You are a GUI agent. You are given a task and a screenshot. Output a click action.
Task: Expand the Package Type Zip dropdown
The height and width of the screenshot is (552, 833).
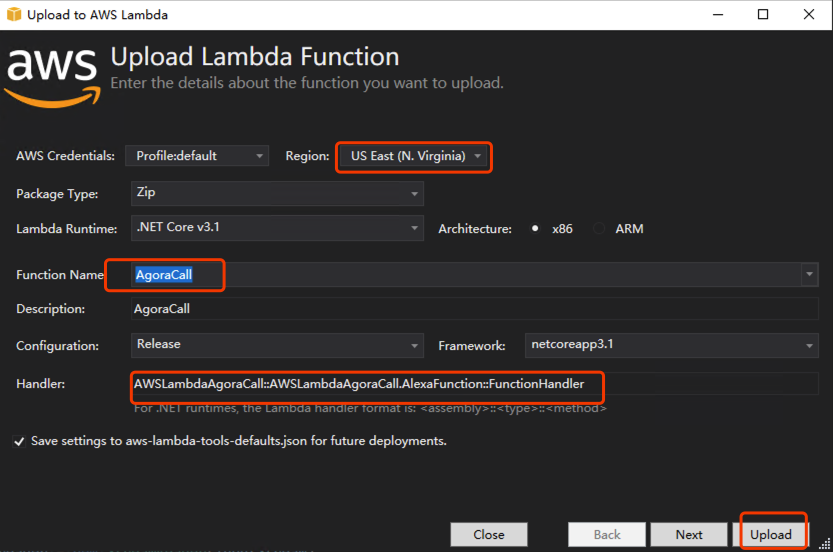(x=277, y=193)
